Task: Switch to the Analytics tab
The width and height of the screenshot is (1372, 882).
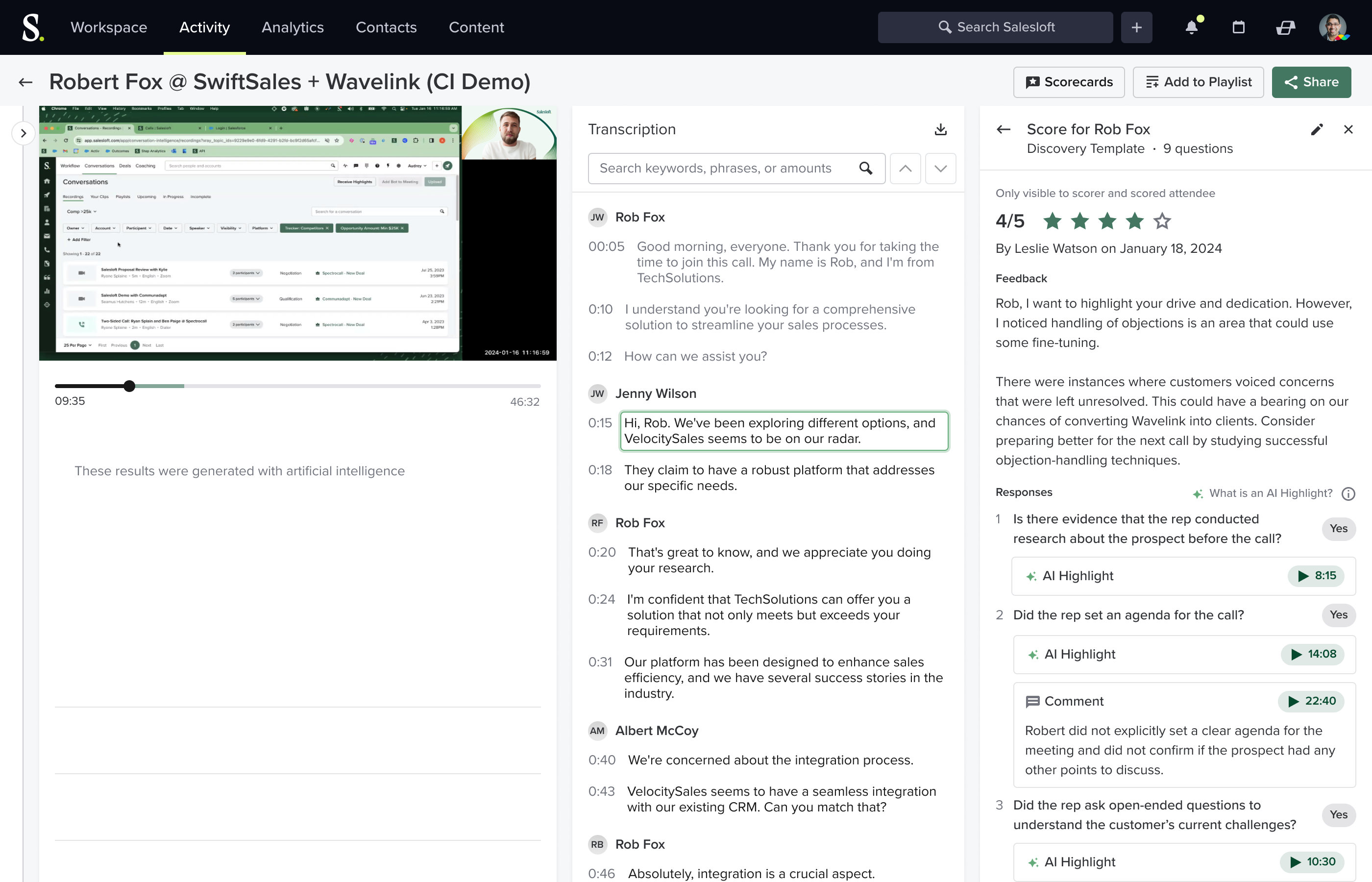Action: [x=293, y=27]
